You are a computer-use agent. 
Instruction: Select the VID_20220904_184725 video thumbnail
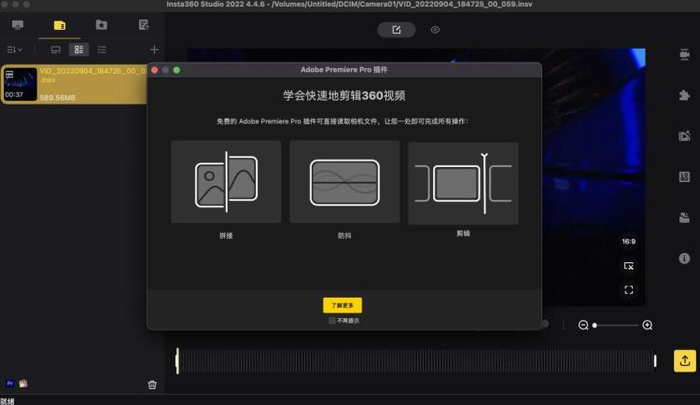point(20,84)
